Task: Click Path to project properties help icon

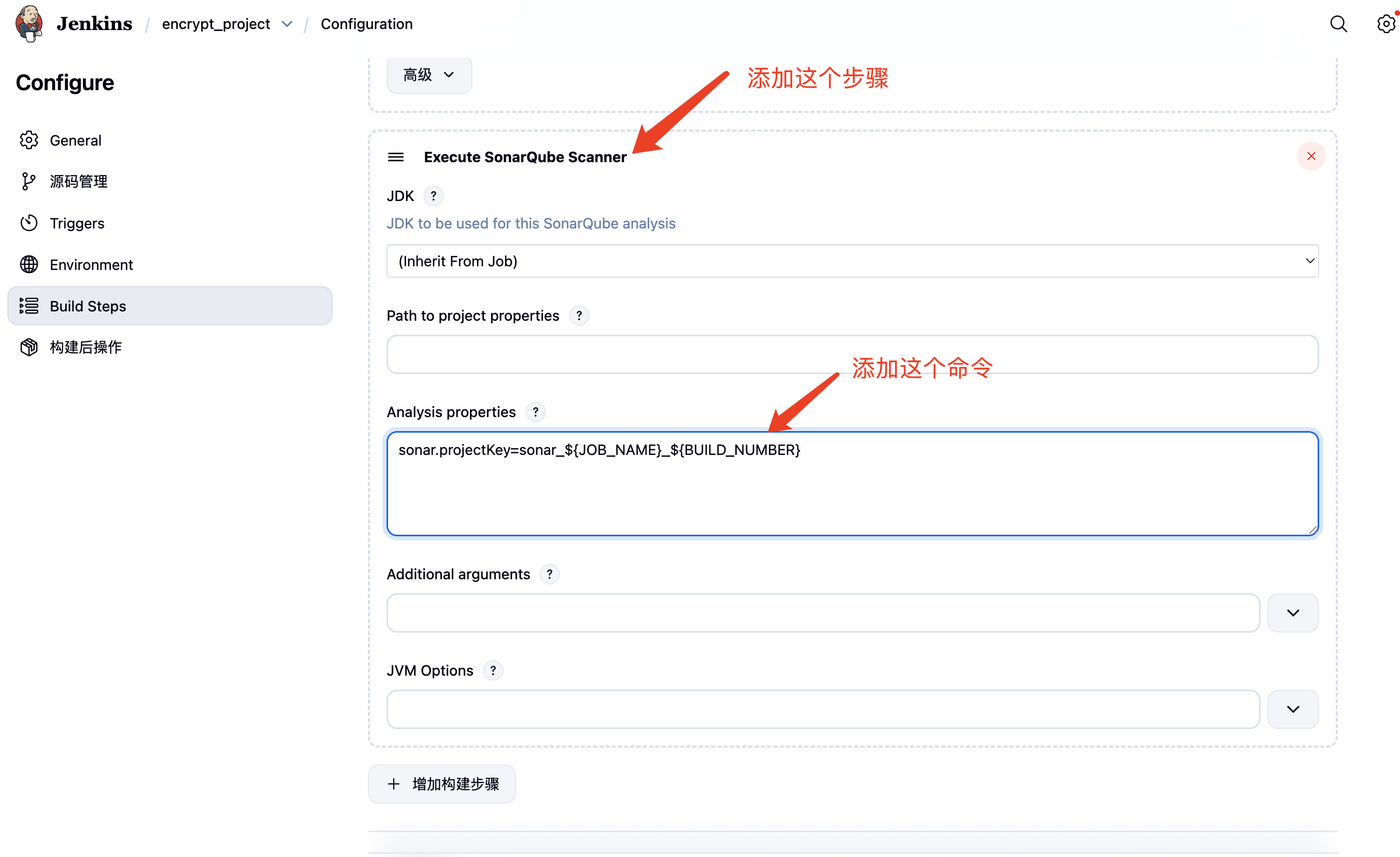Action: [x=579, y=316]
